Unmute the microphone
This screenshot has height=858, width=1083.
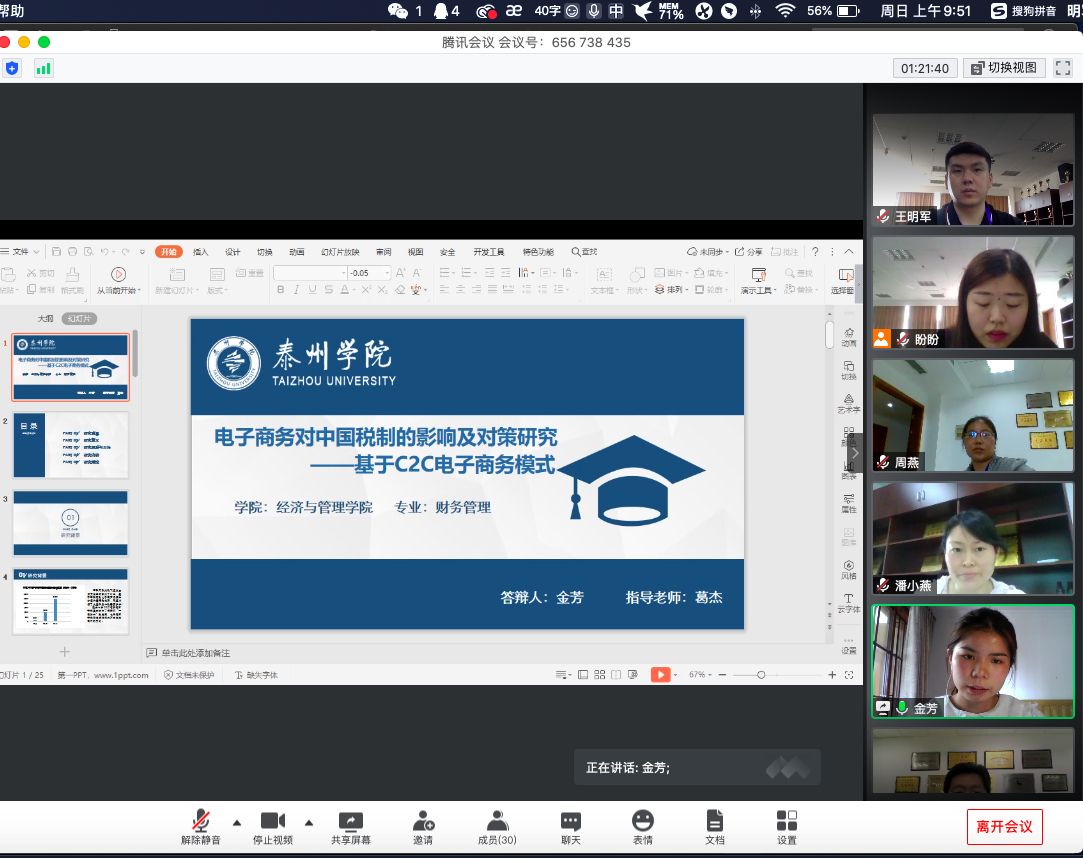[201, 821]
